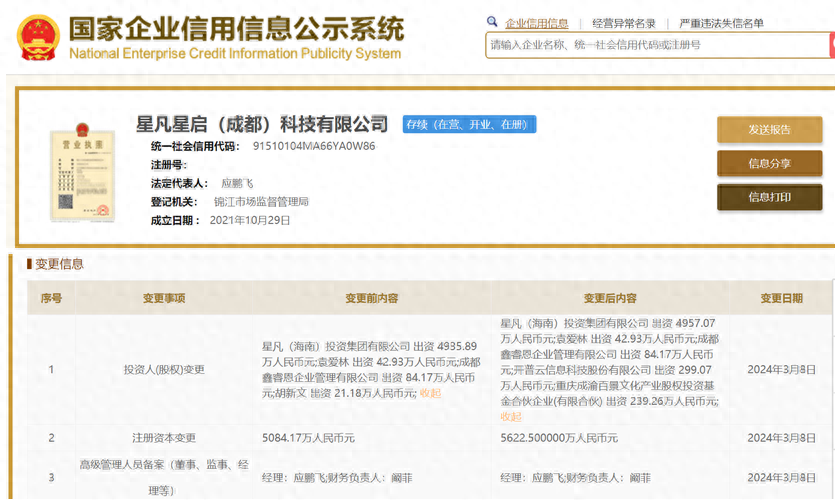
Task: Click date 2024年3月8日 in row 2
Action: [x=781, y=438]
